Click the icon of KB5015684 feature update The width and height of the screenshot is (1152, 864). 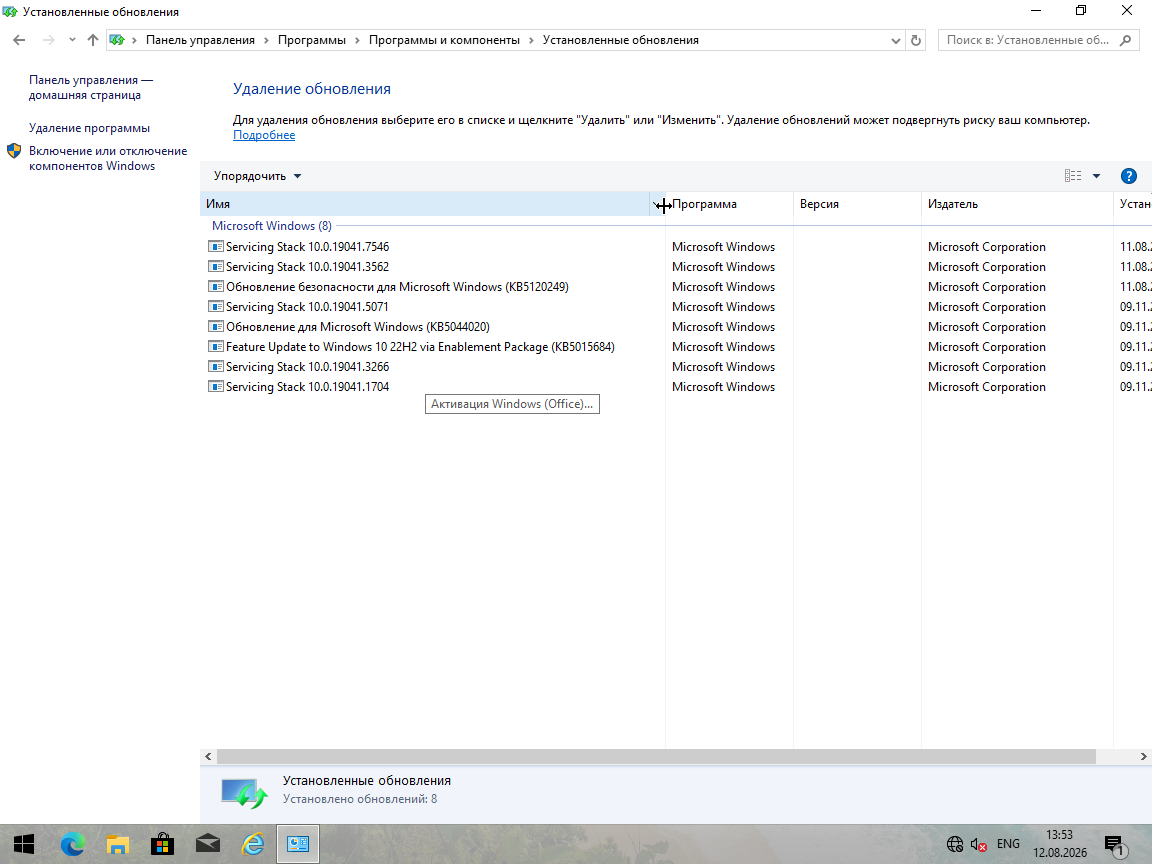pos(216,346)
